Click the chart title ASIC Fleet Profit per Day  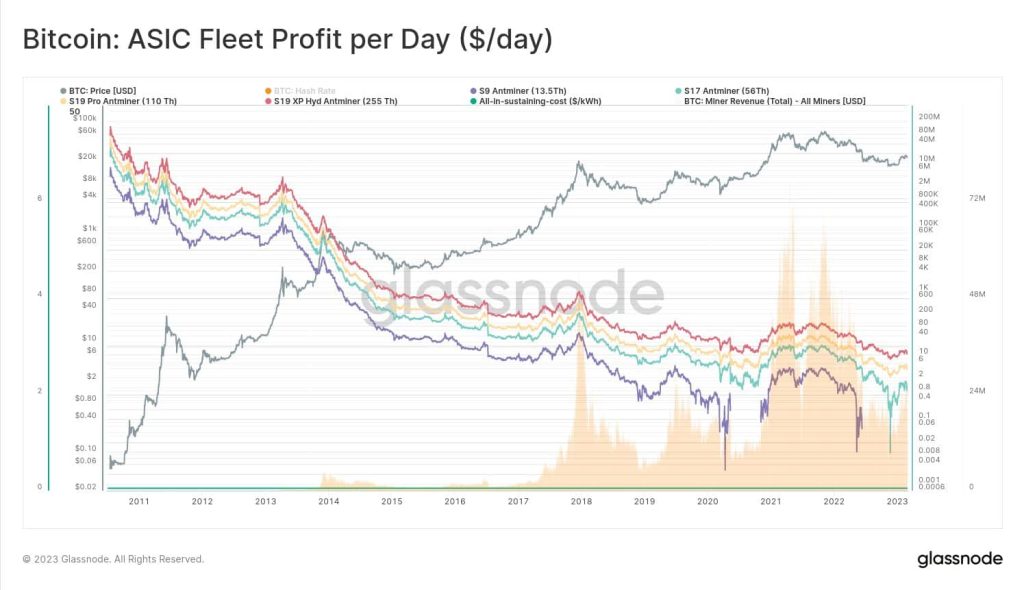pyautogui.click(x=287, y=40)
